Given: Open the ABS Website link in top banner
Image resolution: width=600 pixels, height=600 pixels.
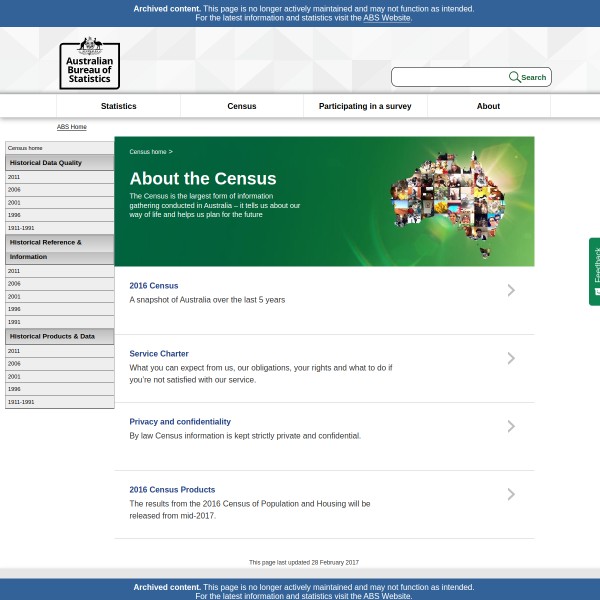Looking at the screenshot, I should click(x=386, y=18).
